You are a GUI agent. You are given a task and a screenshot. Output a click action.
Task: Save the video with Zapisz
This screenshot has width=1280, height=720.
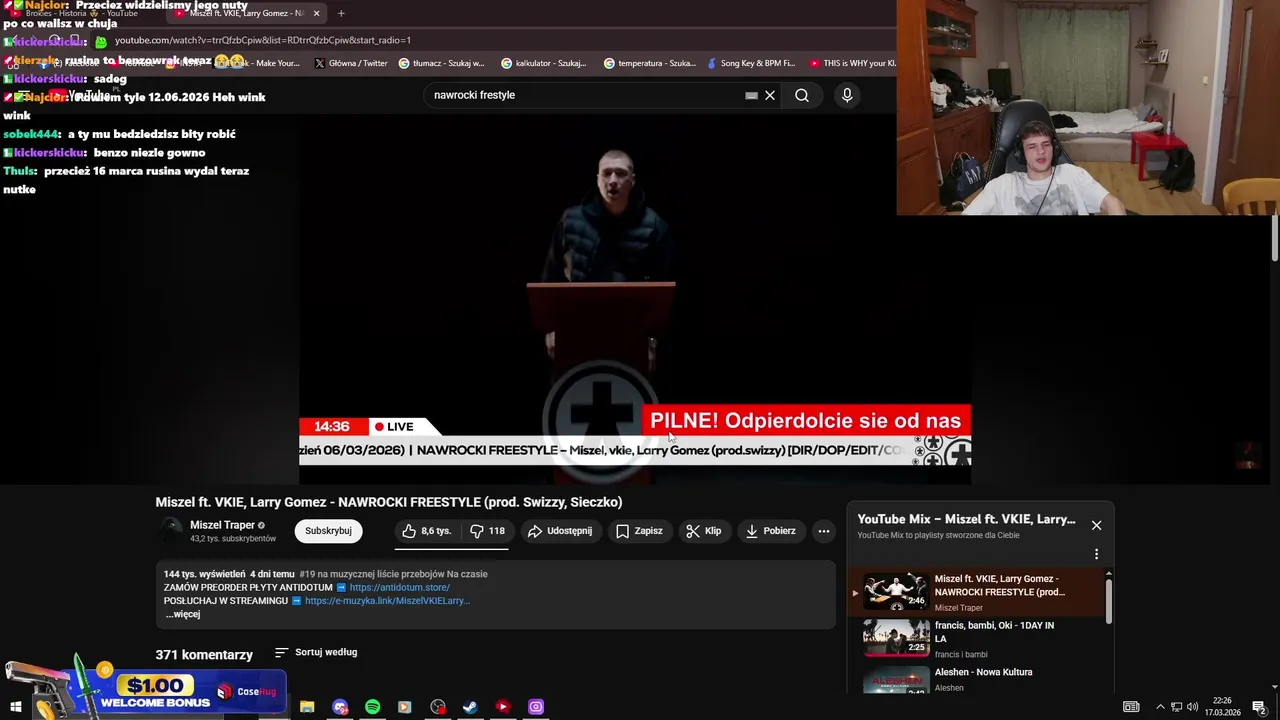(x=639, y=531)
